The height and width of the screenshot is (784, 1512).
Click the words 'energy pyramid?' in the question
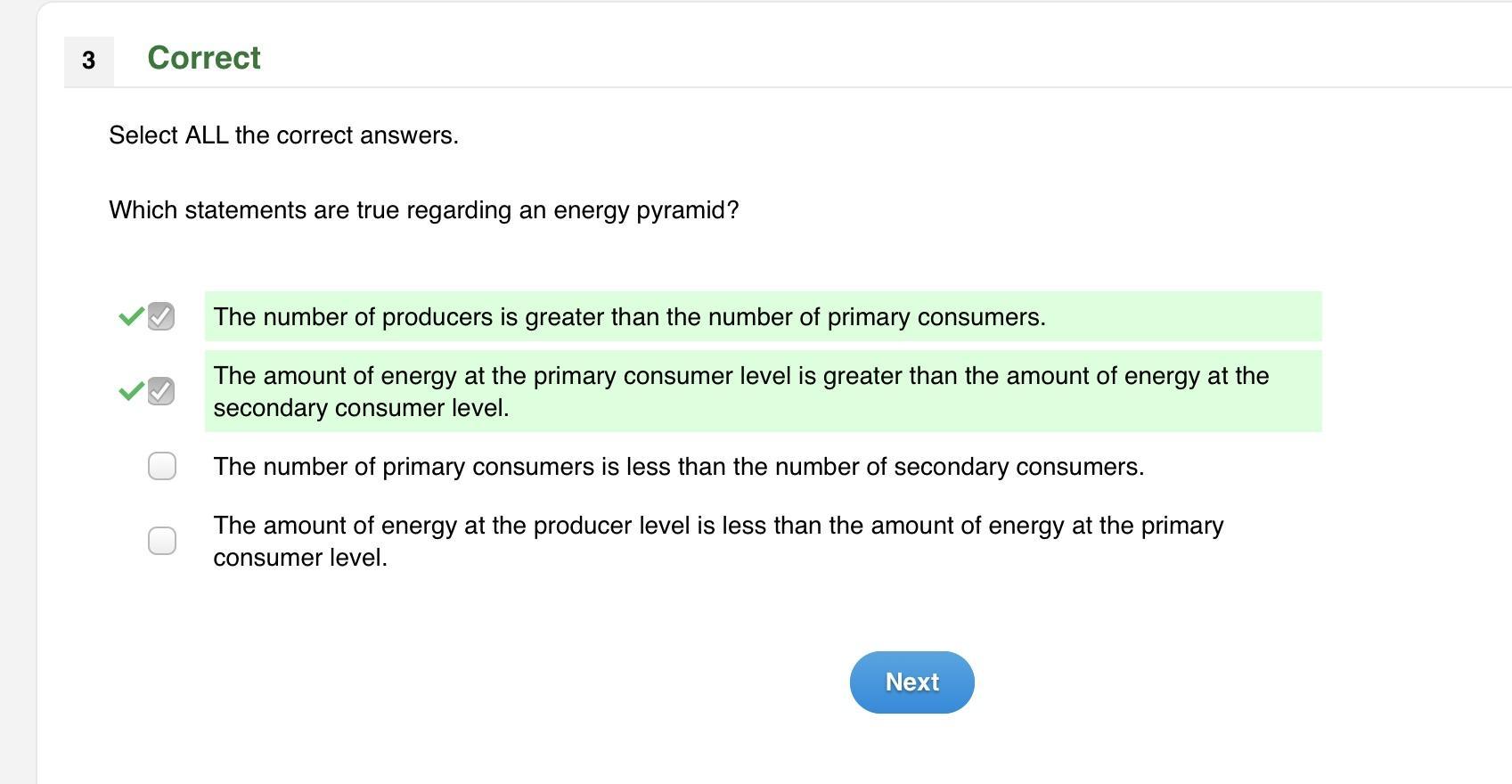(x=646, y=210)
